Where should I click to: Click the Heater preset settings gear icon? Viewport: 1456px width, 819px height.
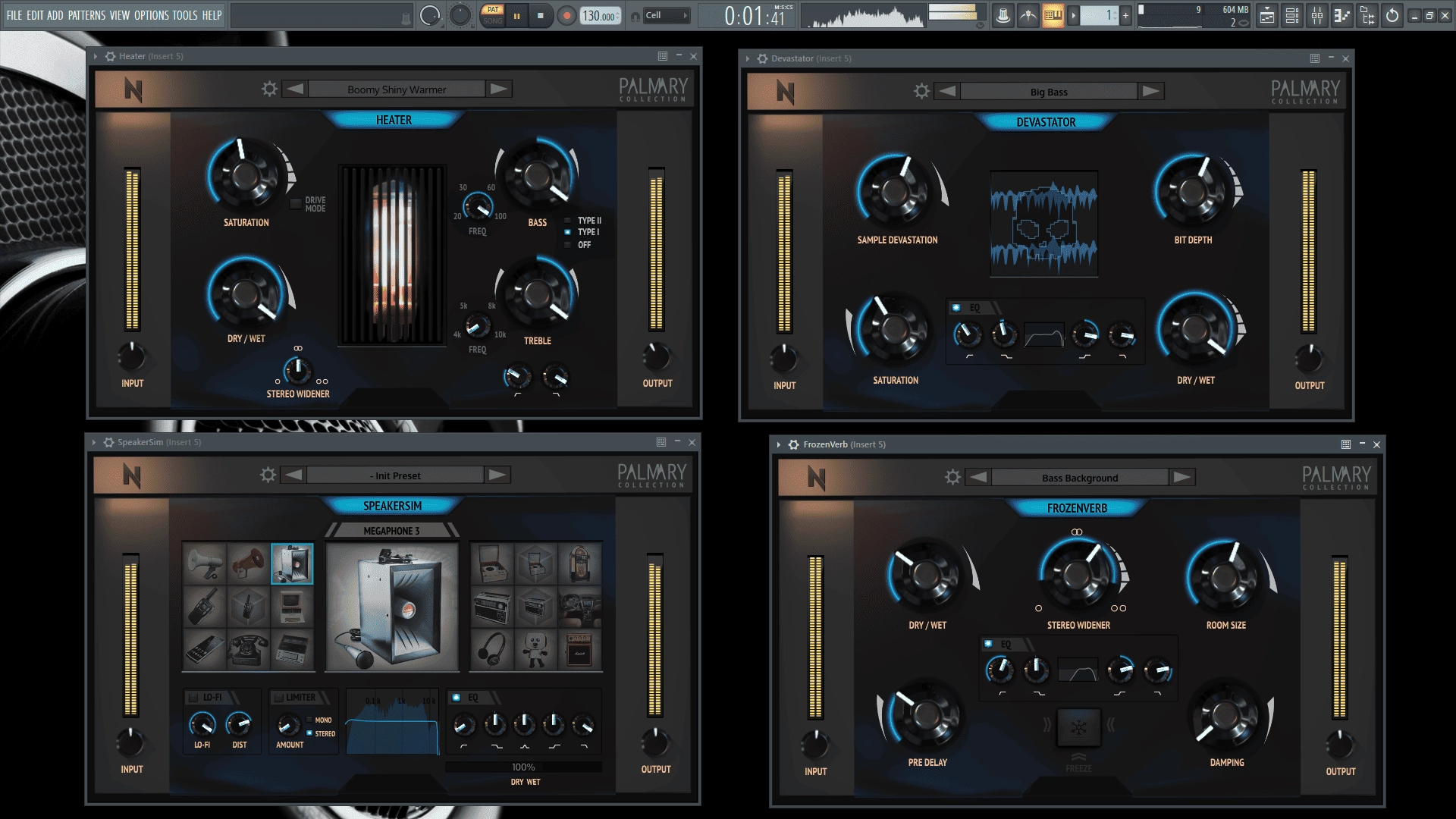269,89
